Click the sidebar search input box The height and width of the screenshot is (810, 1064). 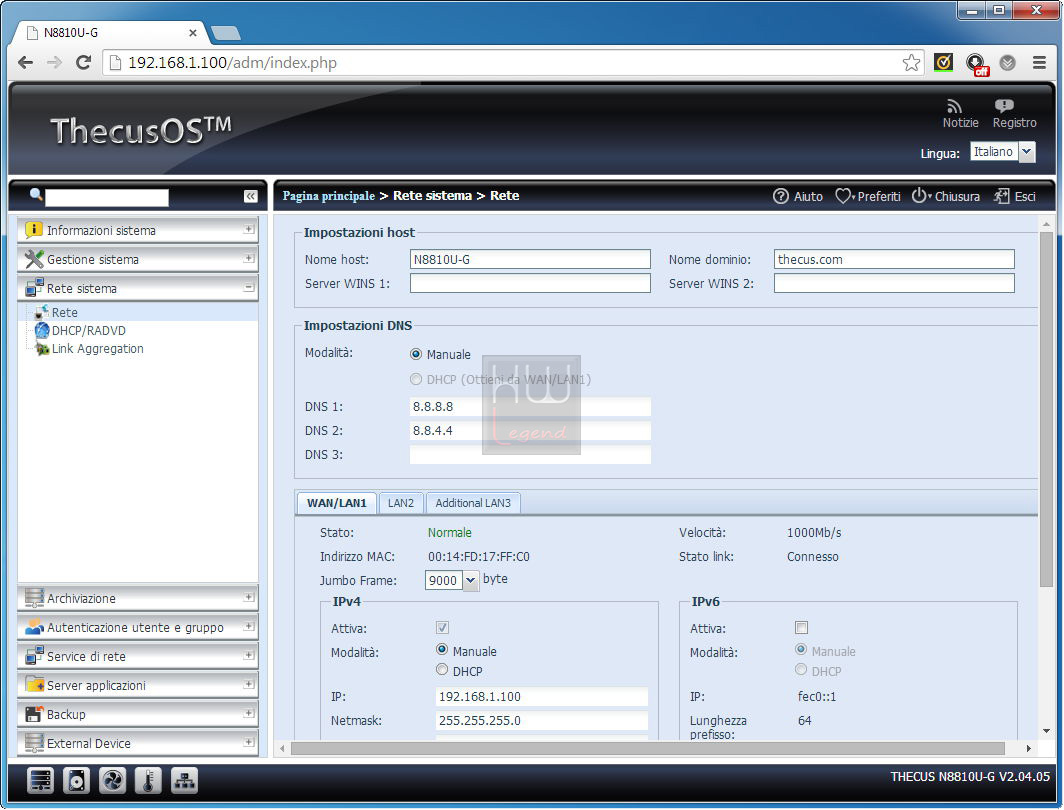click(x=107, y=197)
